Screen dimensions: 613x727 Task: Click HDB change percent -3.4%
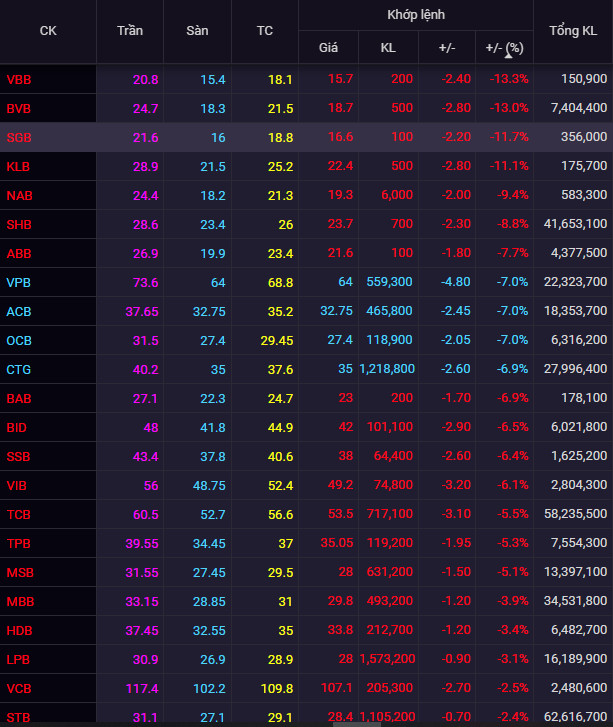512,629
